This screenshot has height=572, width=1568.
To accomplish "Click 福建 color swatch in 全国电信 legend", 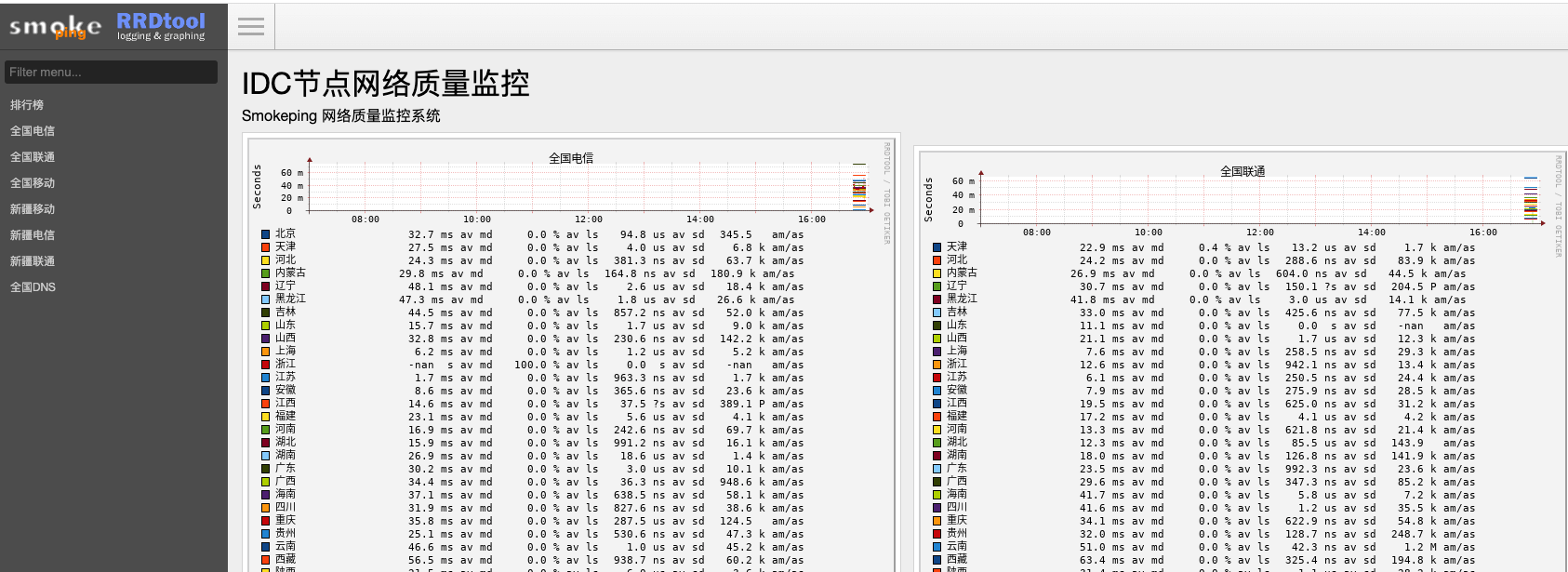I will click(x=266, y=417).
